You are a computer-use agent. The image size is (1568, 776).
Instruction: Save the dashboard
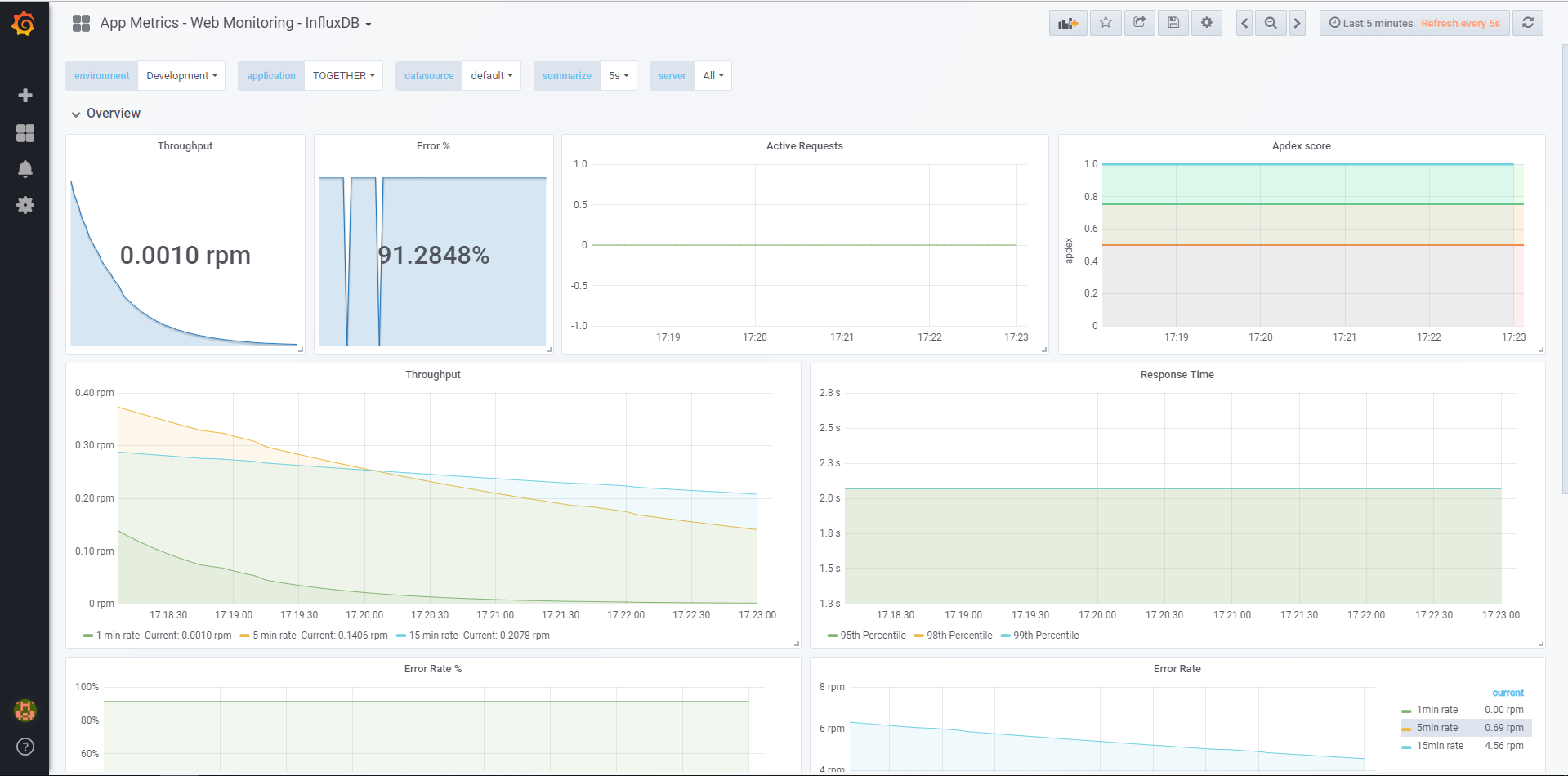pos(1173,23)
